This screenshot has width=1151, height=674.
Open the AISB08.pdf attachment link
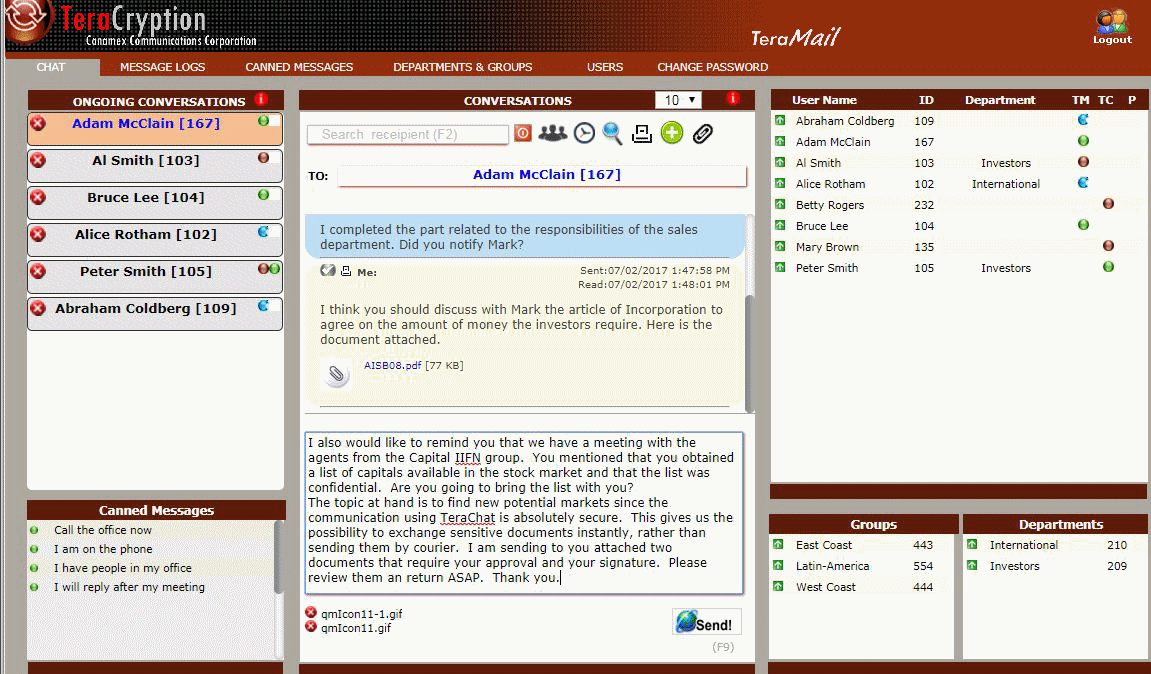(393, 365)
